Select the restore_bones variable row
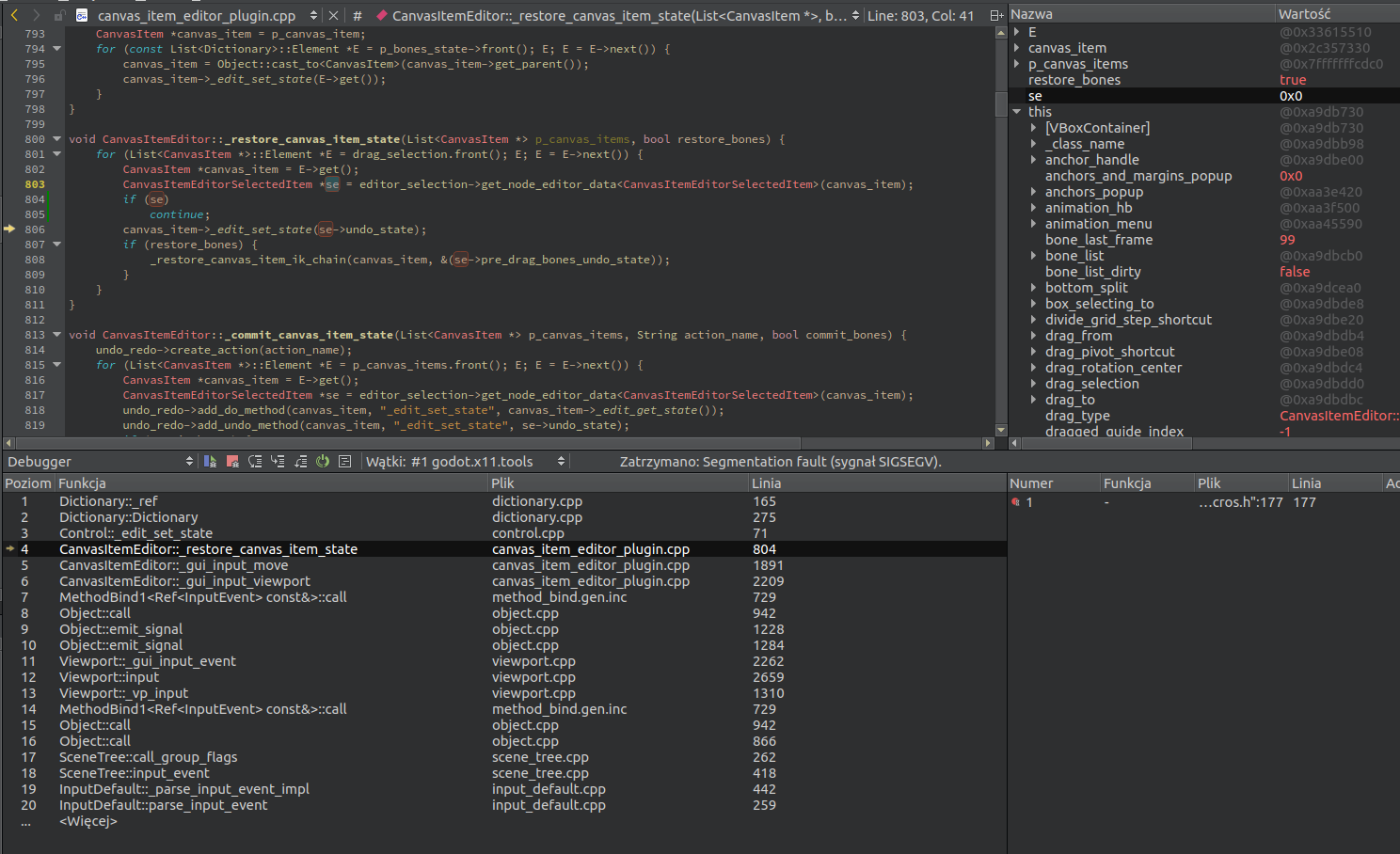This screenshot has height=854, width=1400. (x=1204, y=80)
